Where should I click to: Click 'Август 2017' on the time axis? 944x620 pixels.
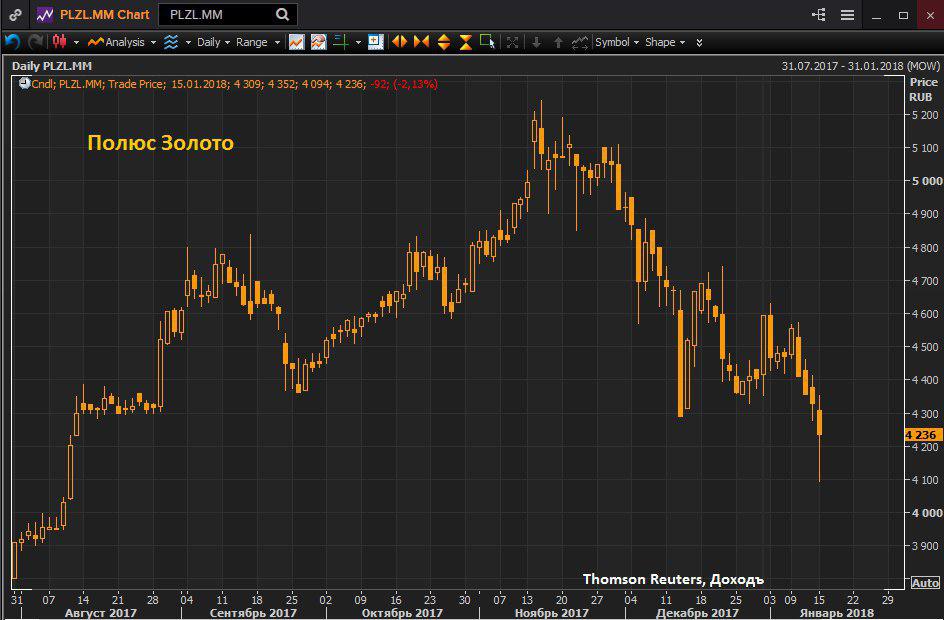pos(101,613)
